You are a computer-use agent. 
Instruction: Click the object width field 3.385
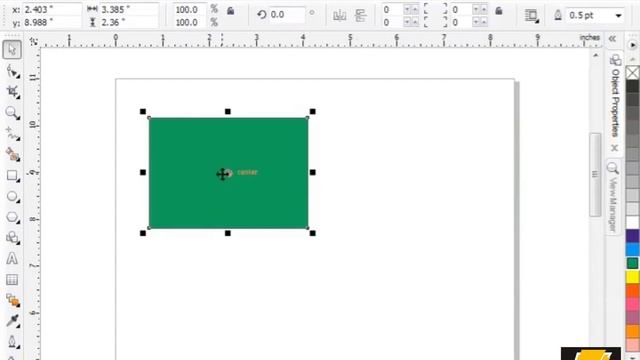129,9
